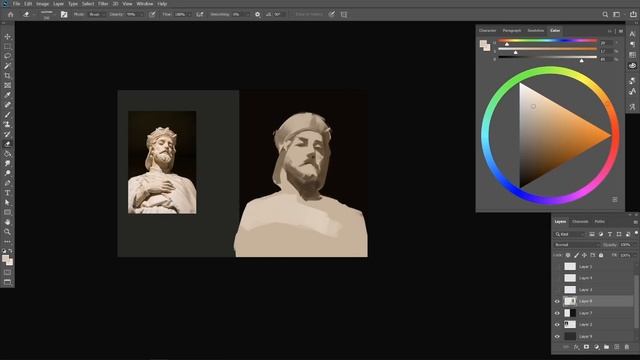This screenshot has height=360, width=640.
Task: Toggle lock transparent pixels
Action: click(x=568, y=255)
